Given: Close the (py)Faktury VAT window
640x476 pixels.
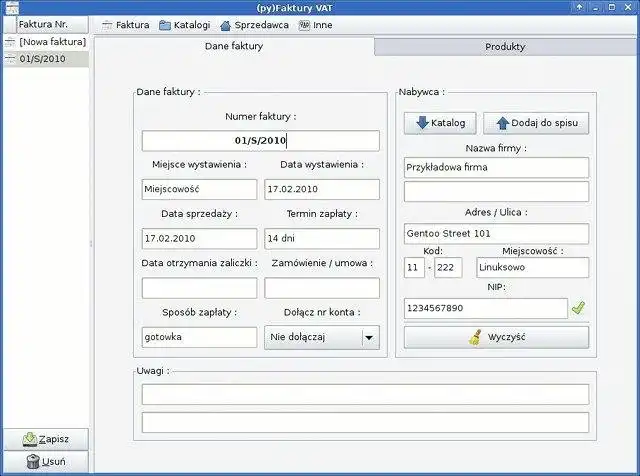Looking at the screenshot, I should (x=628, y=7).
